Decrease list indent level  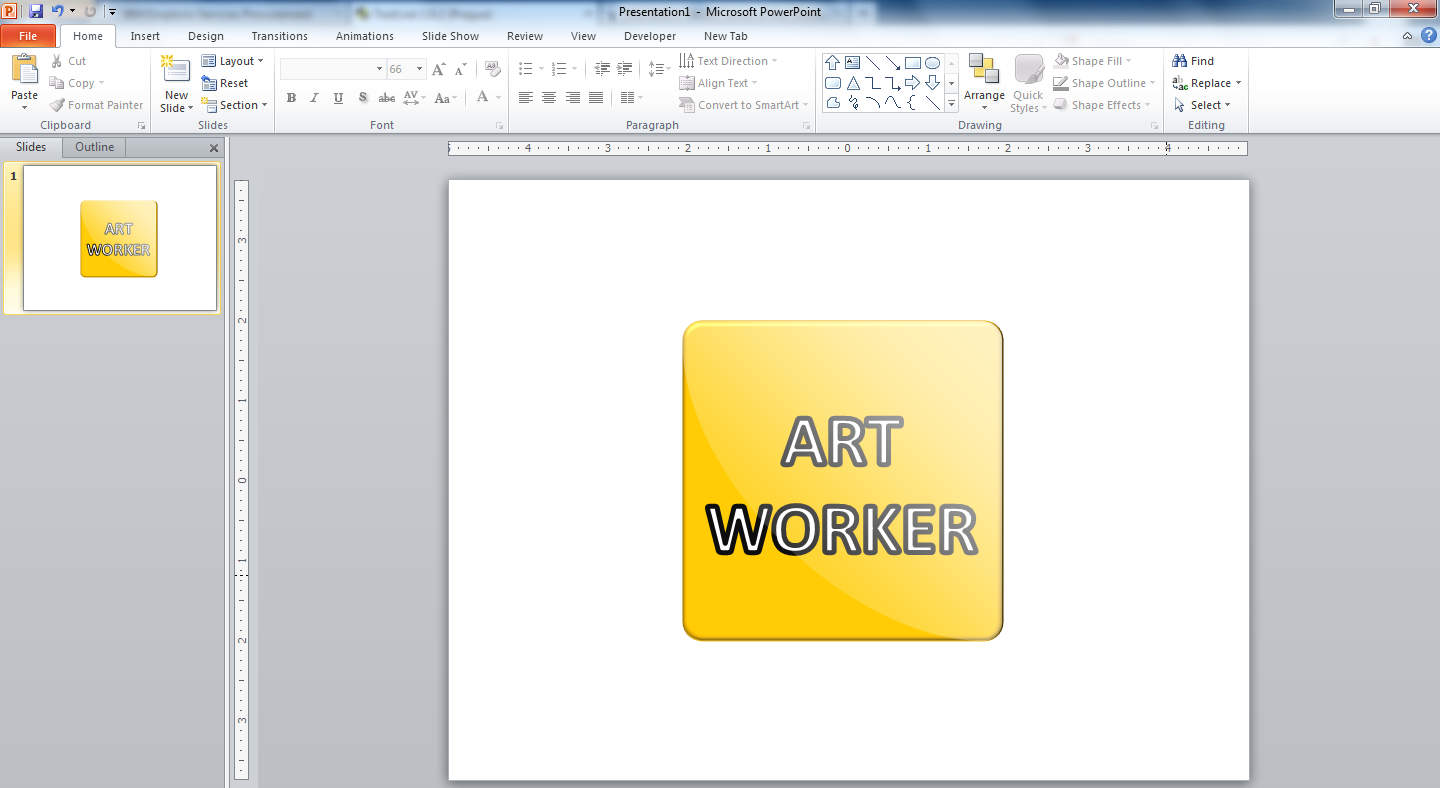[602, 69]
